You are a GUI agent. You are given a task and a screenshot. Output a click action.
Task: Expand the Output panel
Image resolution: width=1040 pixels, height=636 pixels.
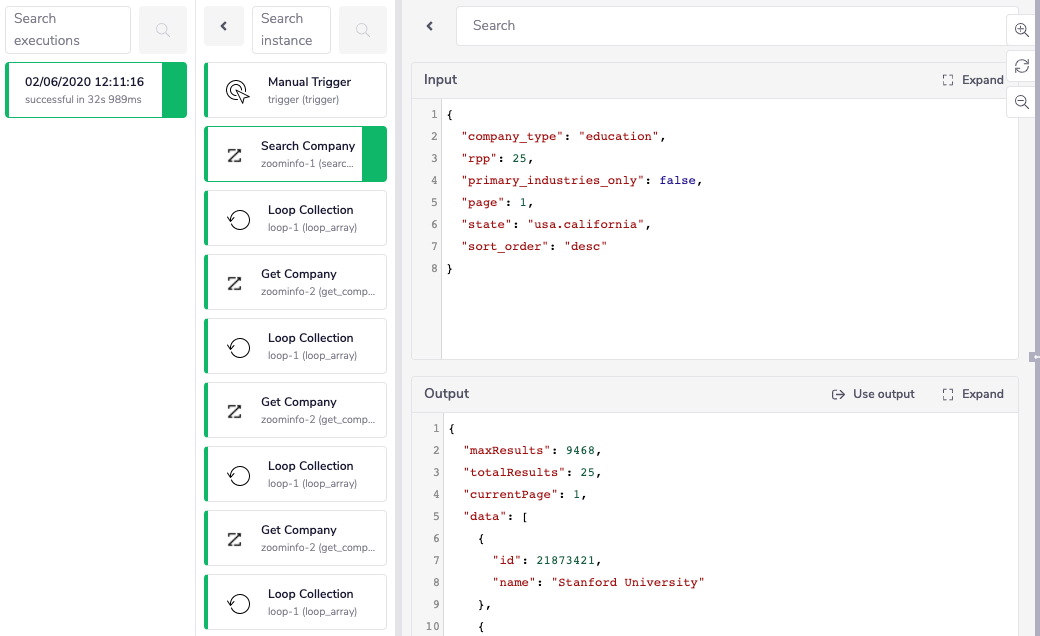[972, 394]
